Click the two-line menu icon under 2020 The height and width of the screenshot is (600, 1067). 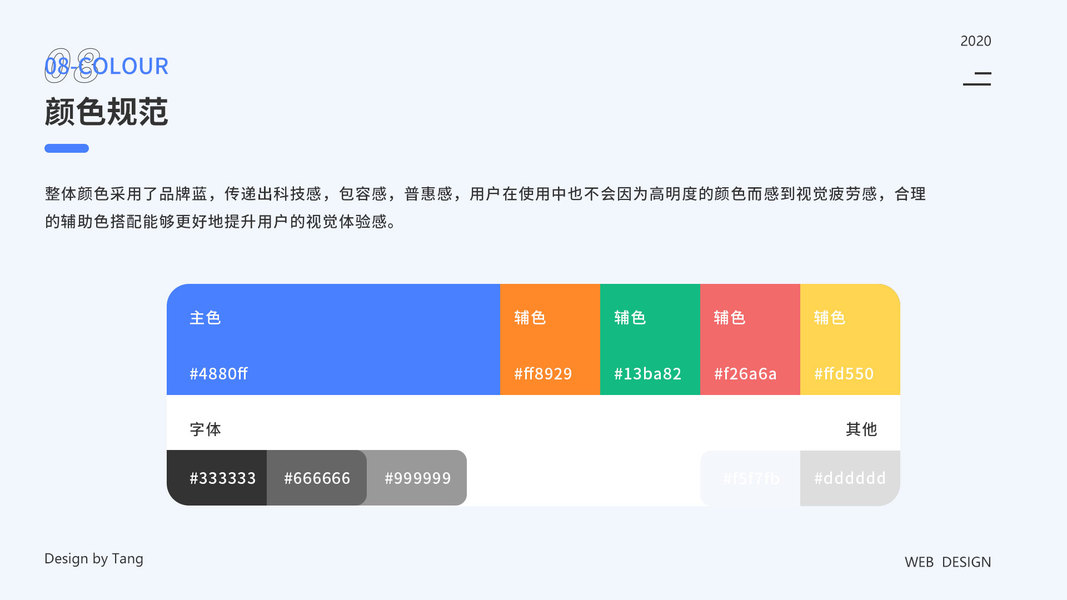pos(977,79)
